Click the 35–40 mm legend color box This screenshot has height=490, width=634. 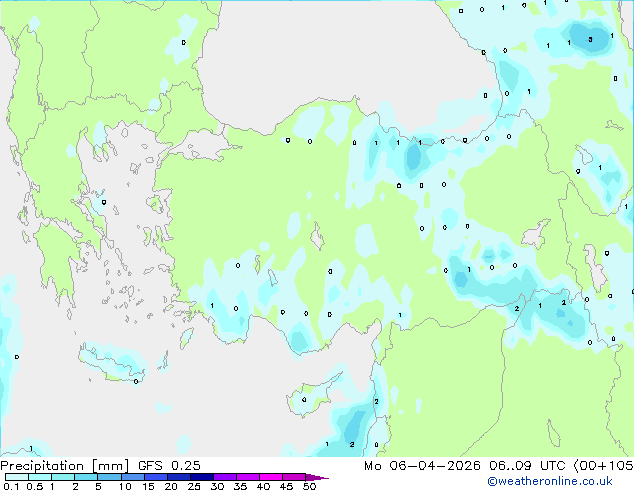tap(247, 477)
